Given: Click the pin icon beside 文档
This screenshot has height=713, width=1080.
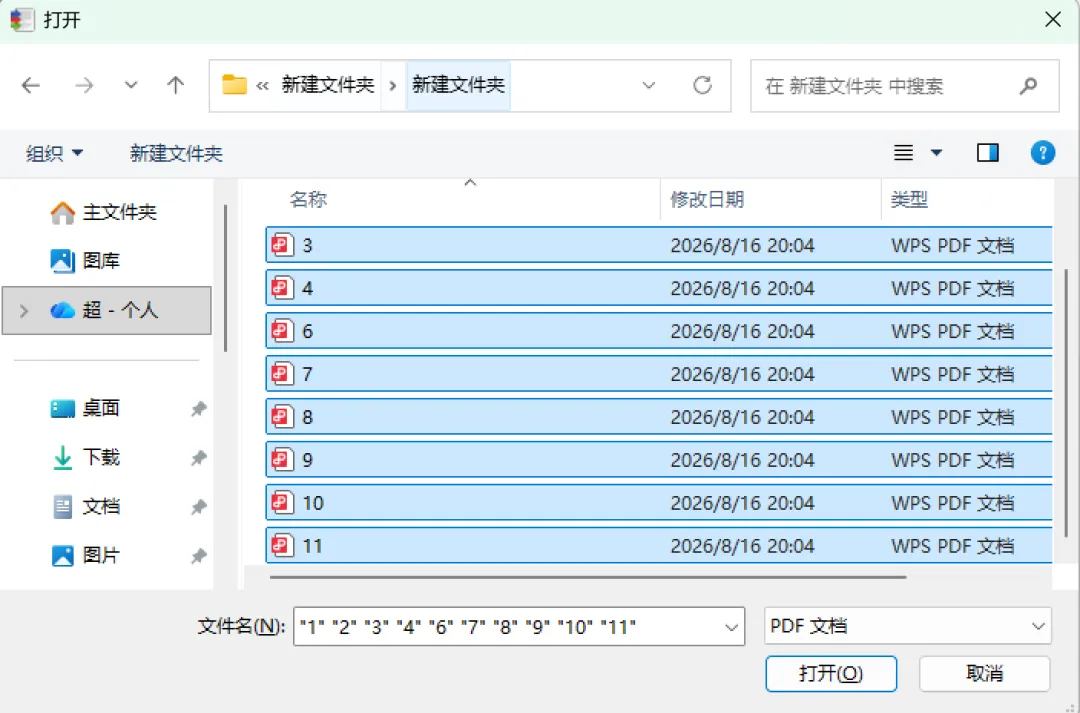Looking at the screenshot, I should coord(198,508).
